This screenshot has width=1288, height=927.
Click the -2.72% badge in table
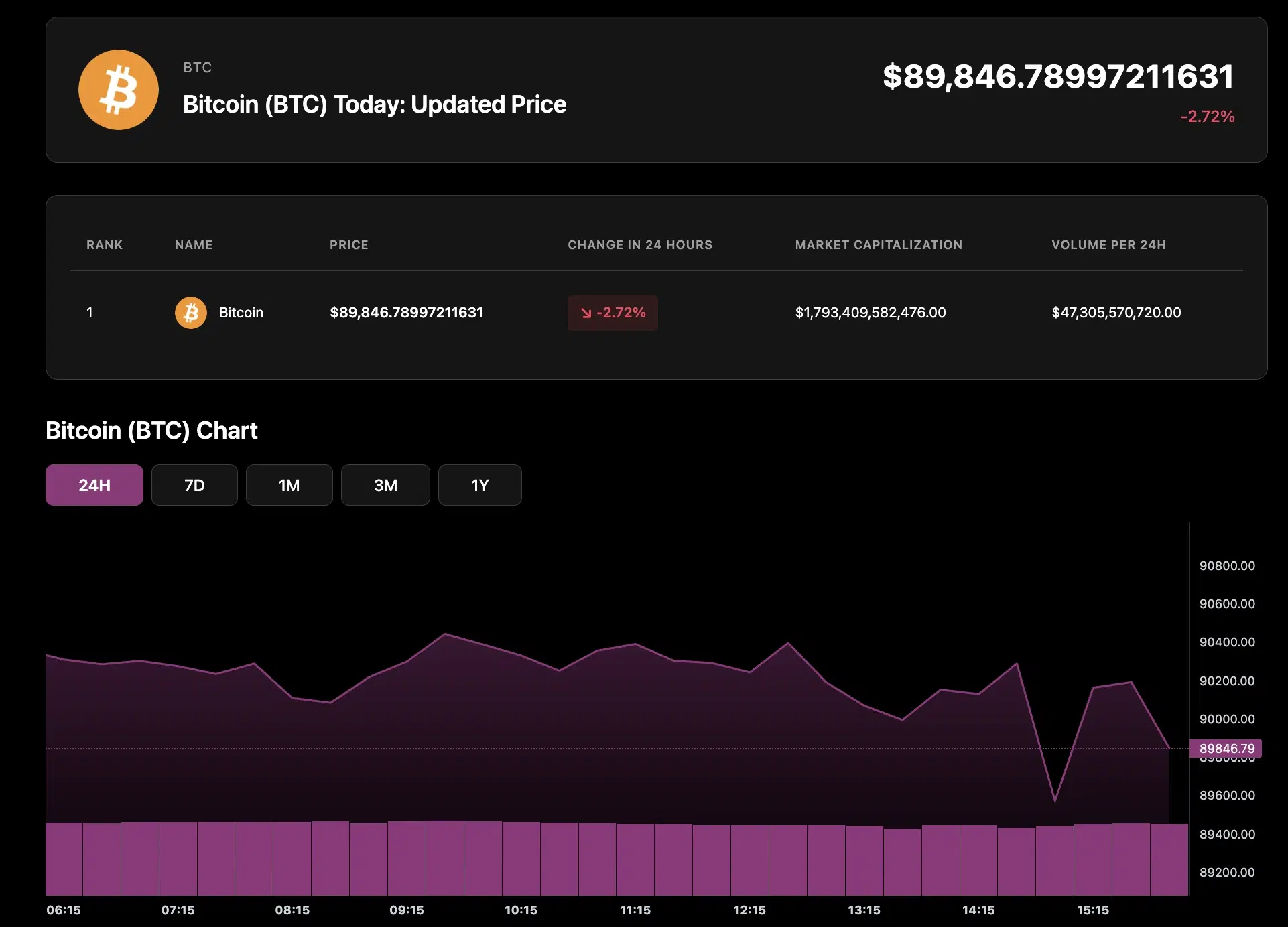tap(613, 313)
